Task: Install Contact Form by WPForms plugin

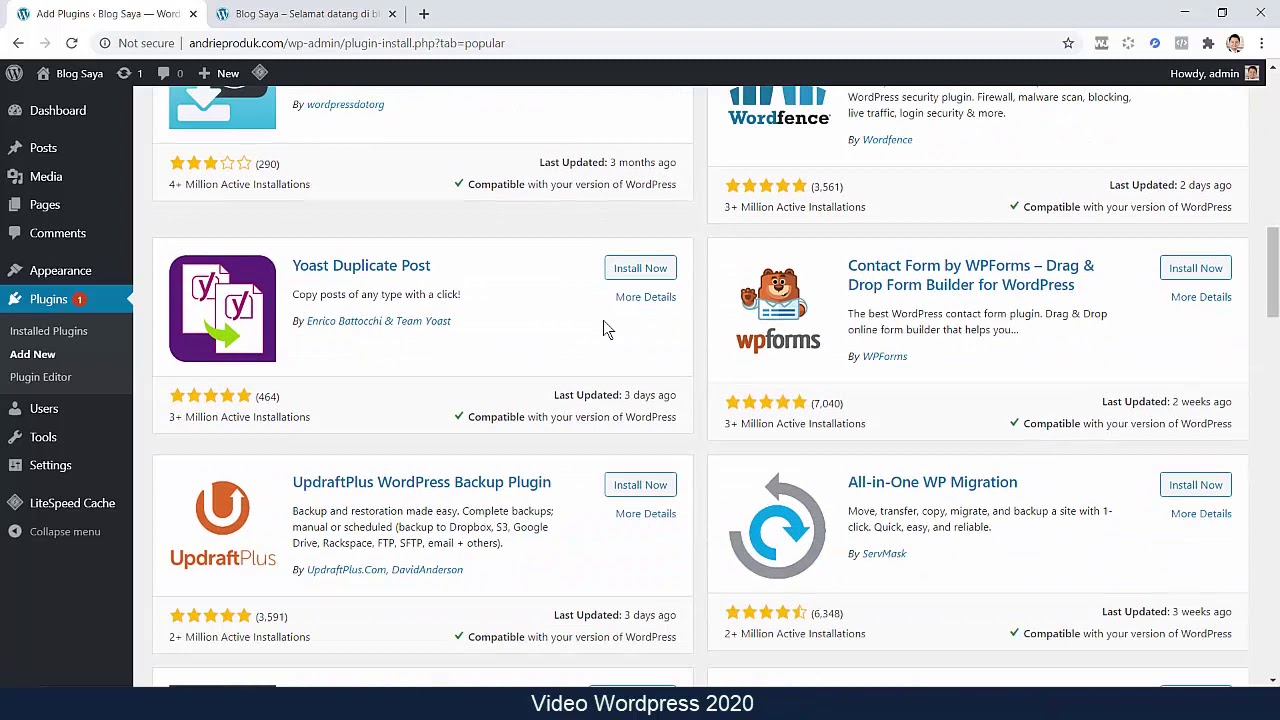Action: tap(1195, 268)
